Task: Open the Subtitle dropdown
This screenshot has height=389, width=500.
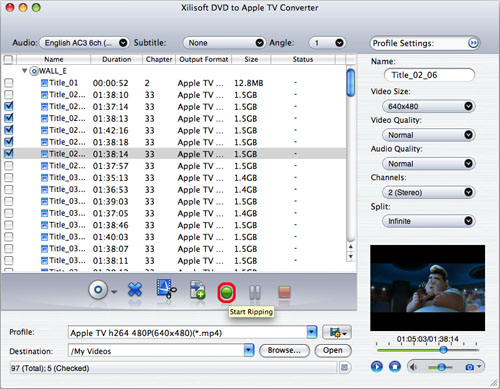Action: pos(224,43)
